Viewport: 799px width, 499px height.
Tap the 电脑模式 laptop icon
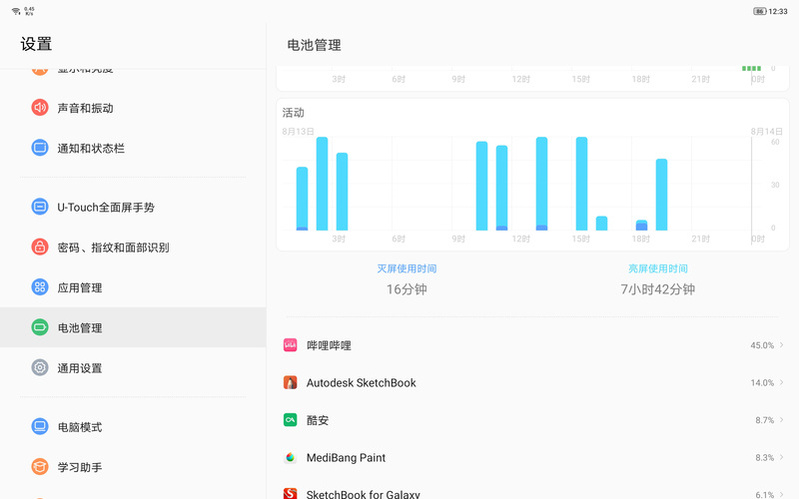(40, 427)
